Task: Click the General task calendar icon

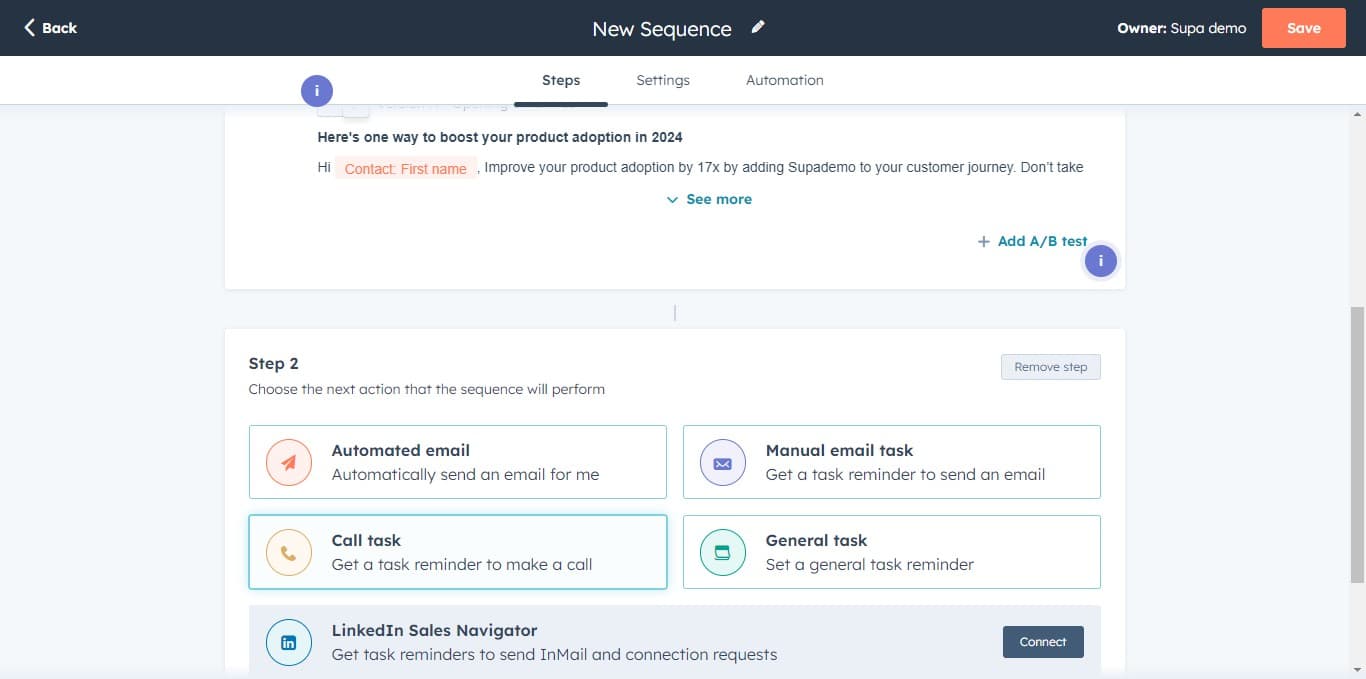Action: [x=722, y=551]
